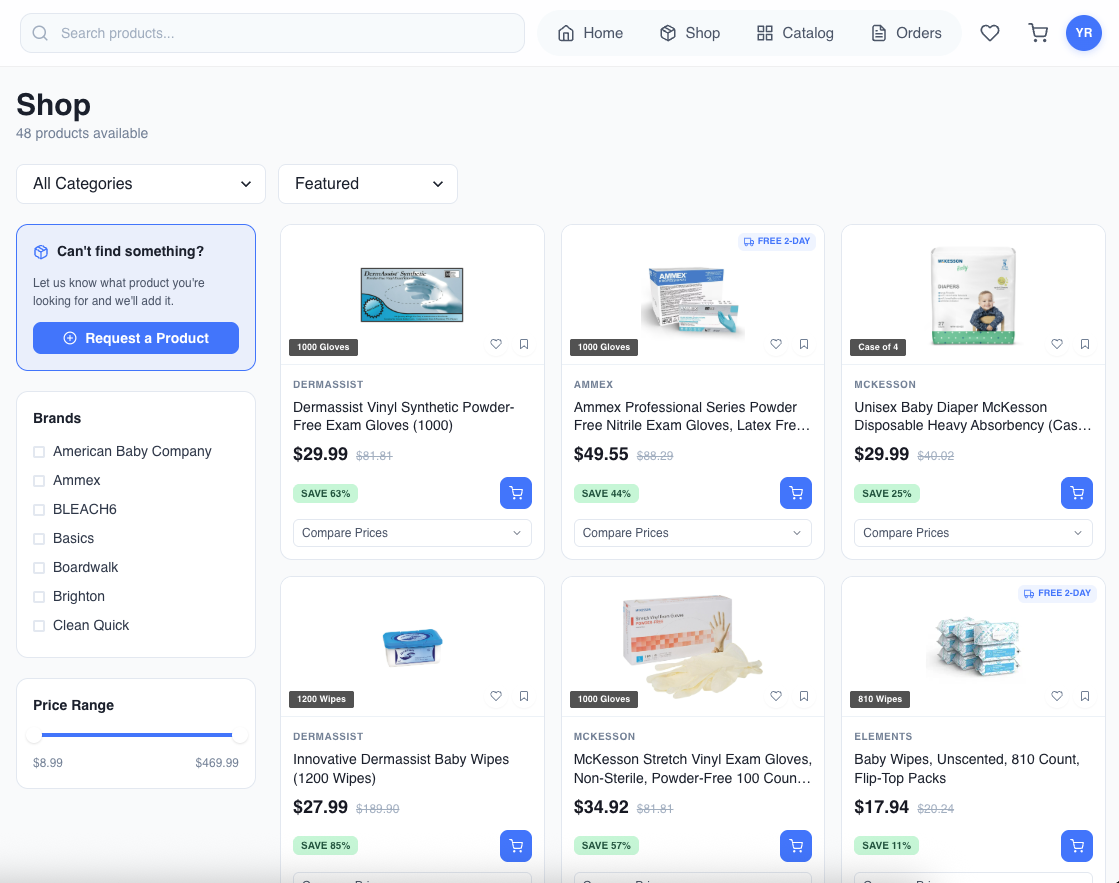Favorite the McKesson Baby Diaper product
Image resolution: width=1119 pixels, height=883 pixels.
point(1057,344)
